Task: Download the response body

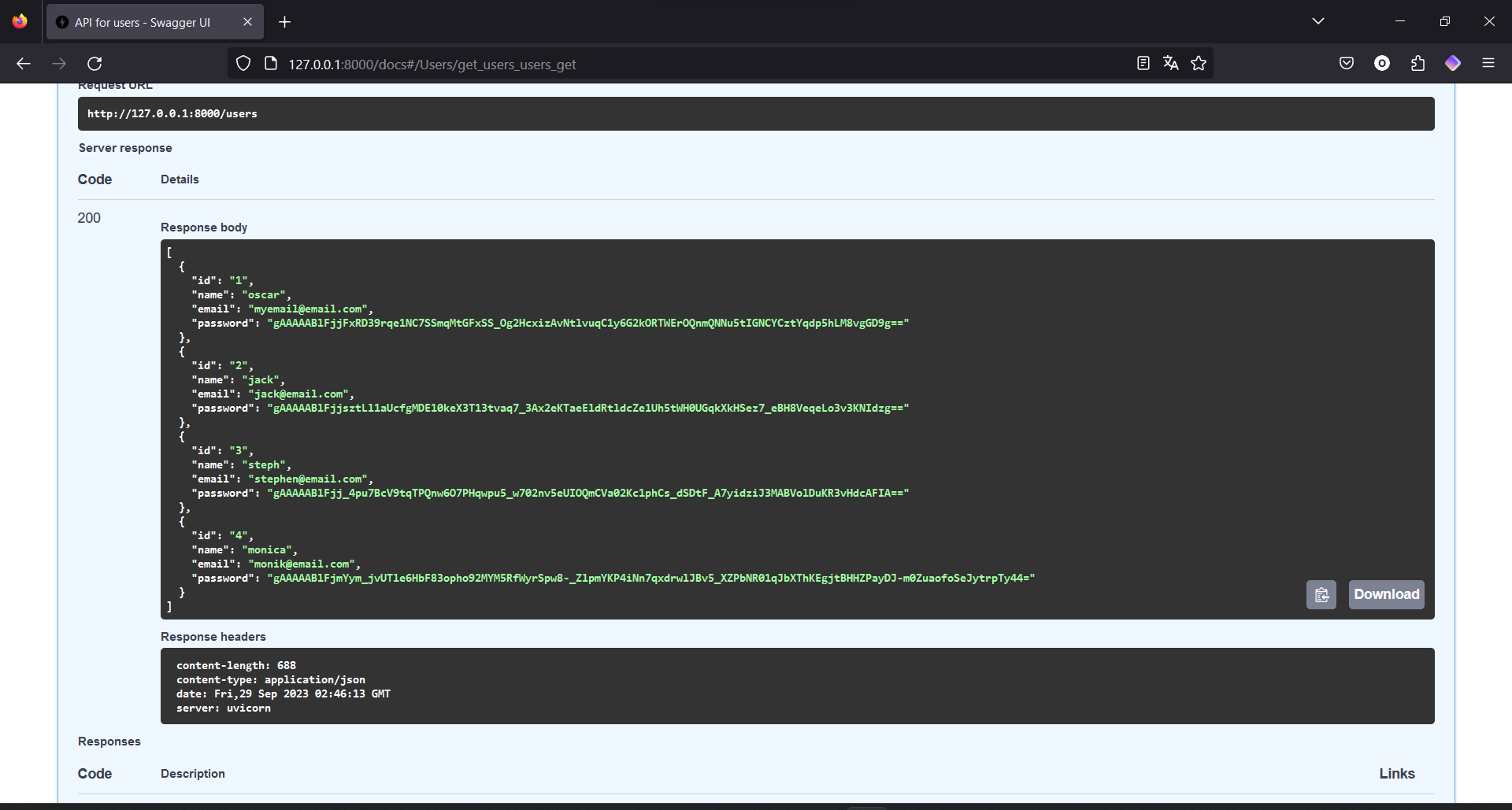Action: [x=1387, y=594]
